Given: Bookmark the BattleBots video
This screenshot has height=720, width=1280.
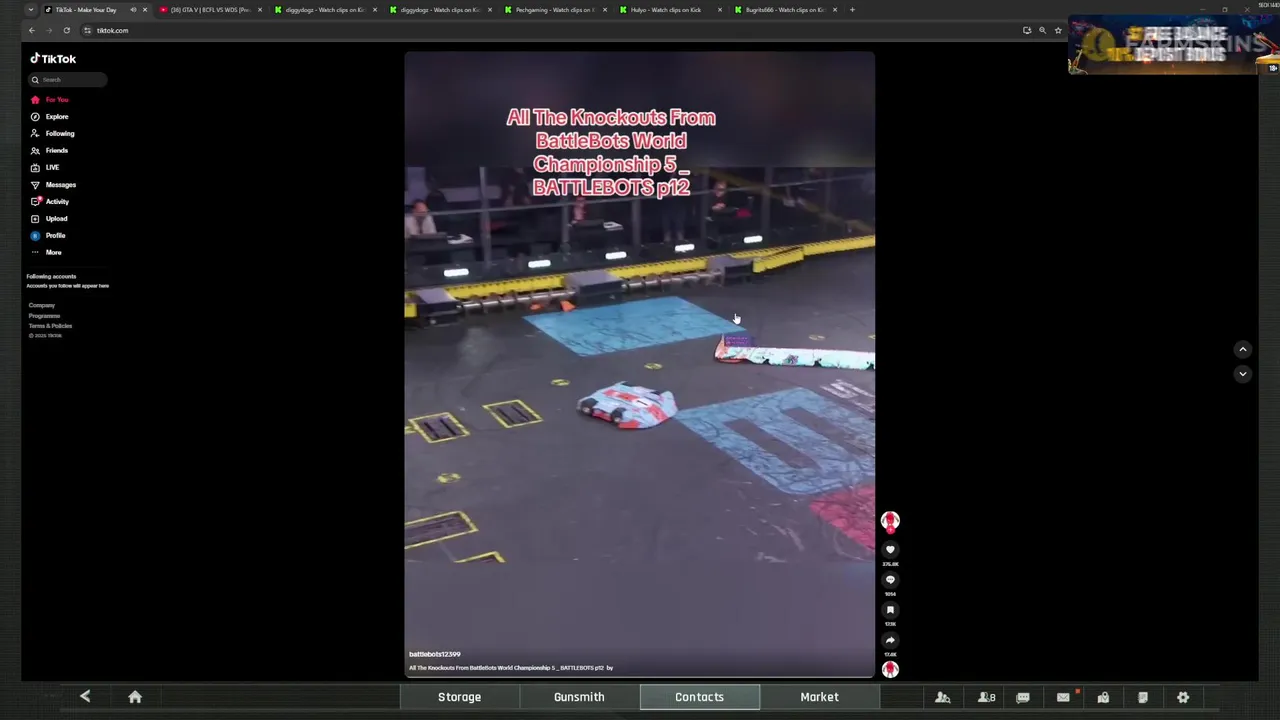Looking at the screenshot, I should [x=890, y=610].
